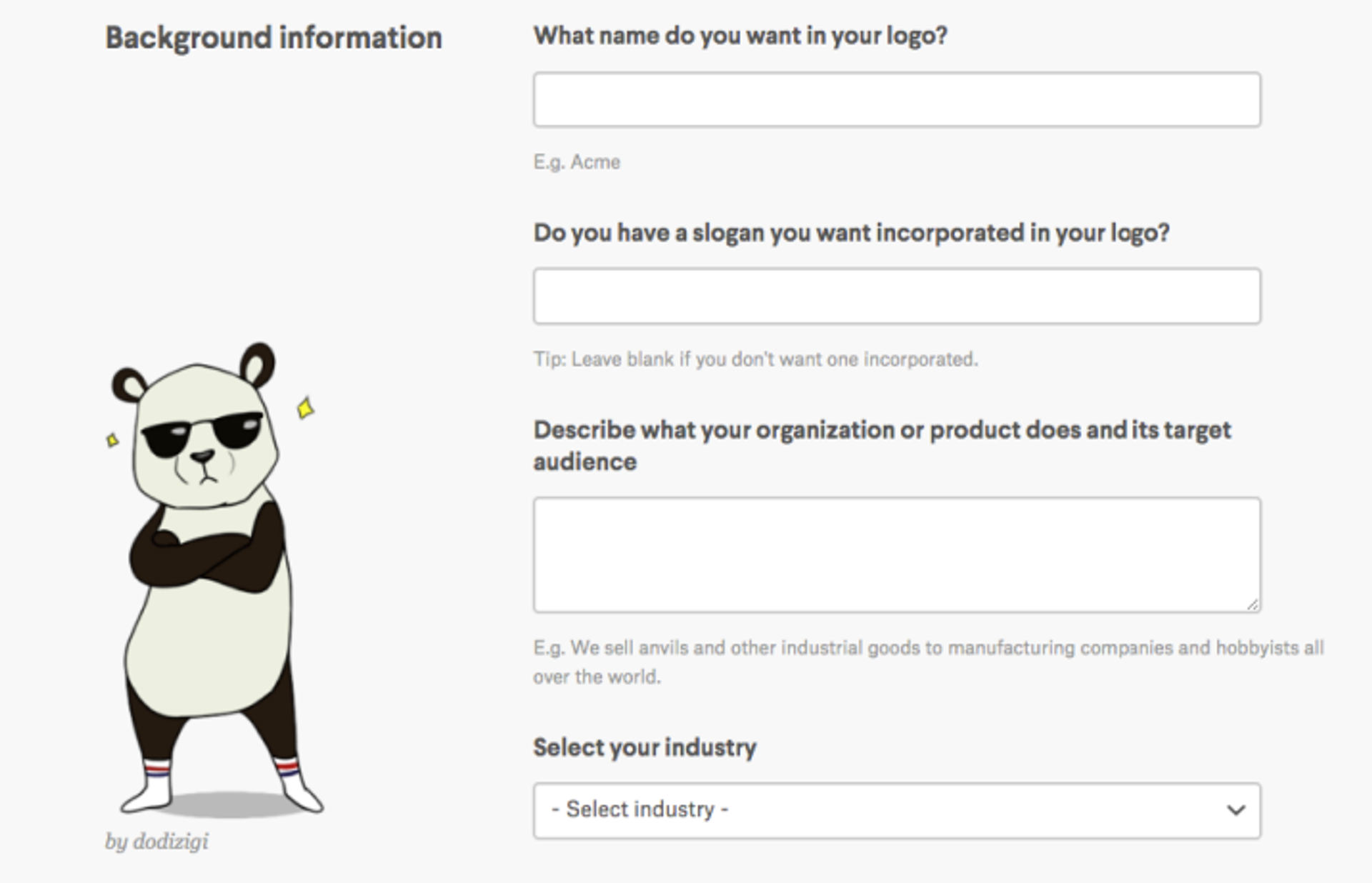The height and width of the screenshot is (883, 1372).
Task: Click the "Background information" heading
Action: [x=274, y=38]
